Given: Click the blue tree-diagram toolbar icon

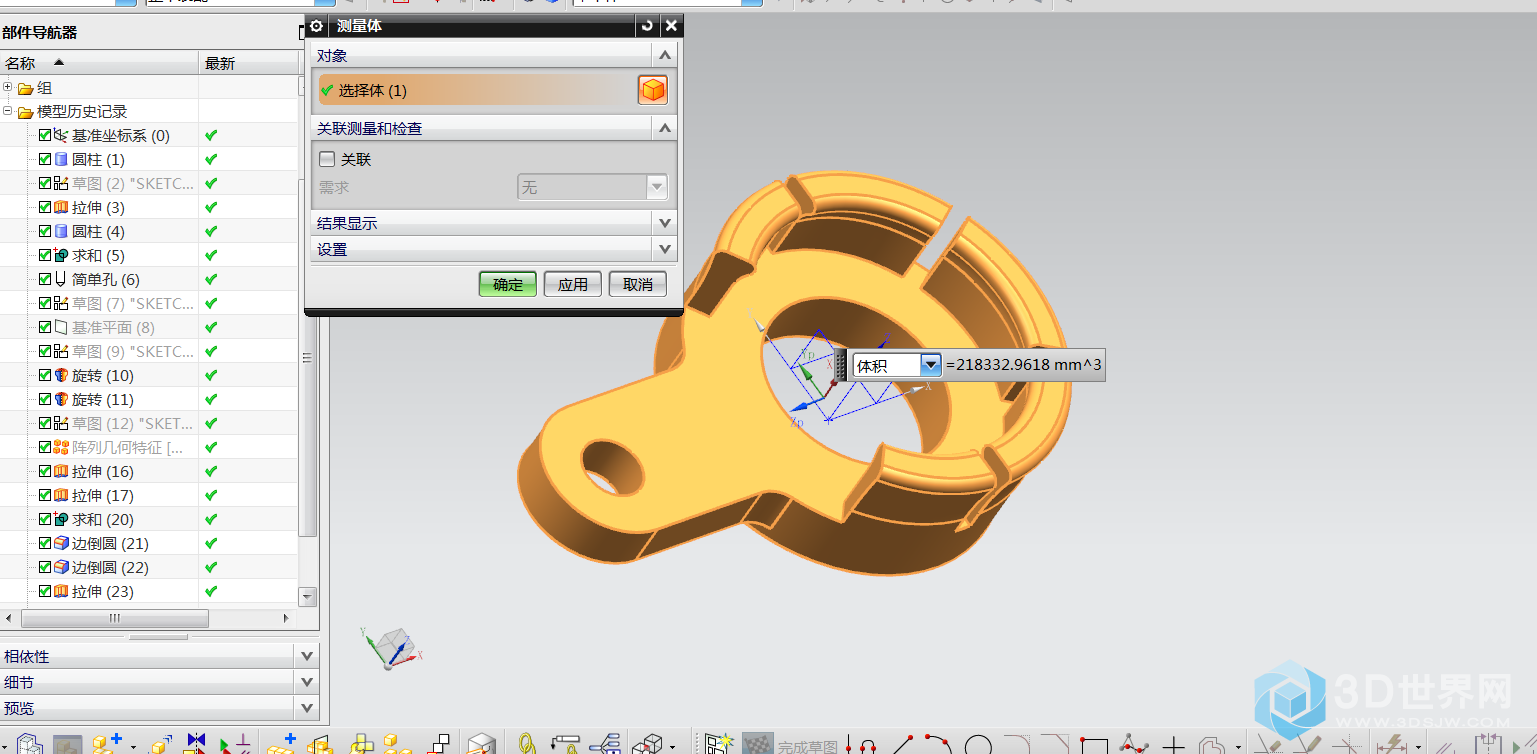Looking at the screenshot, I should pyautogui.click(x=606, y=744).
